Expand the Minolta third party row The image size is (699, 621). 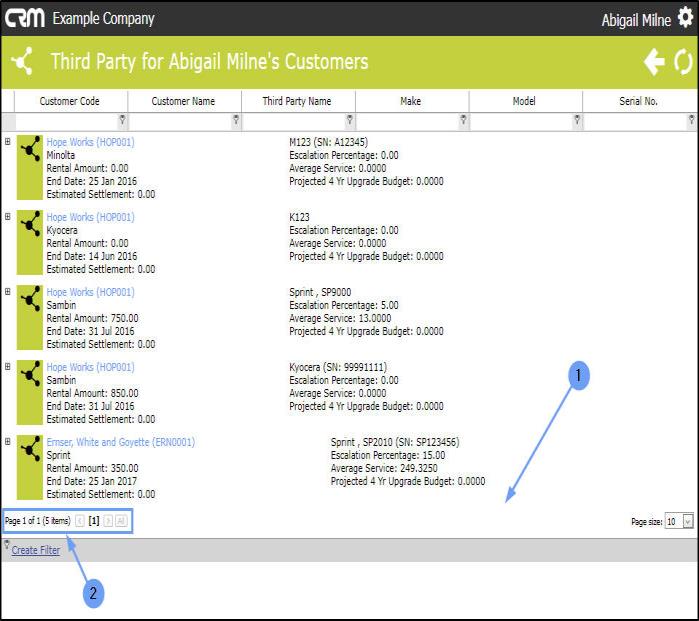point(8,142)
